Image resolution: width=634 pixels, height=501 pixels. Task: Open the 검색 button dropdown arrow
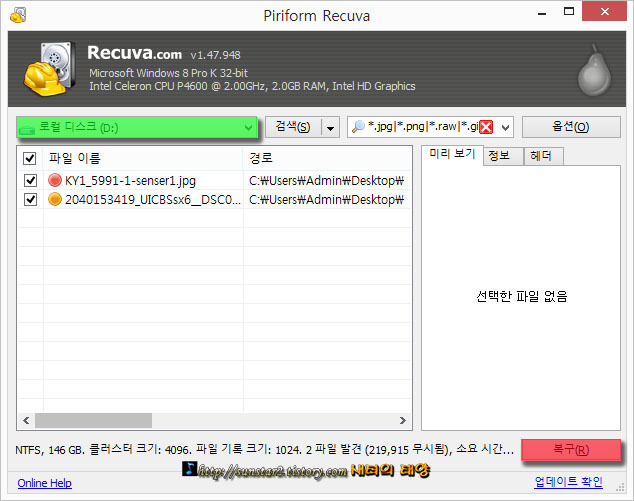click(x=330, y=128)
